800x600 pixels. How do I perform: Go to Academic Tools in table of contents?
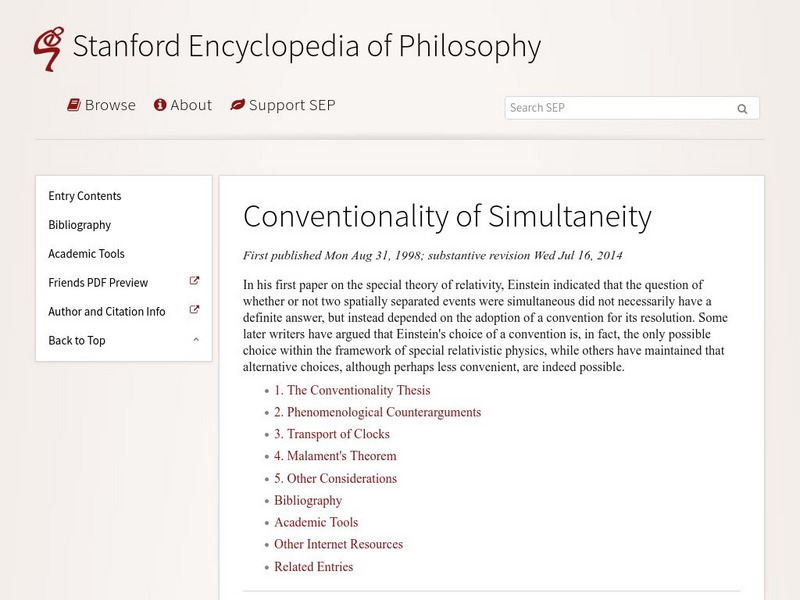tap(316, 522)
